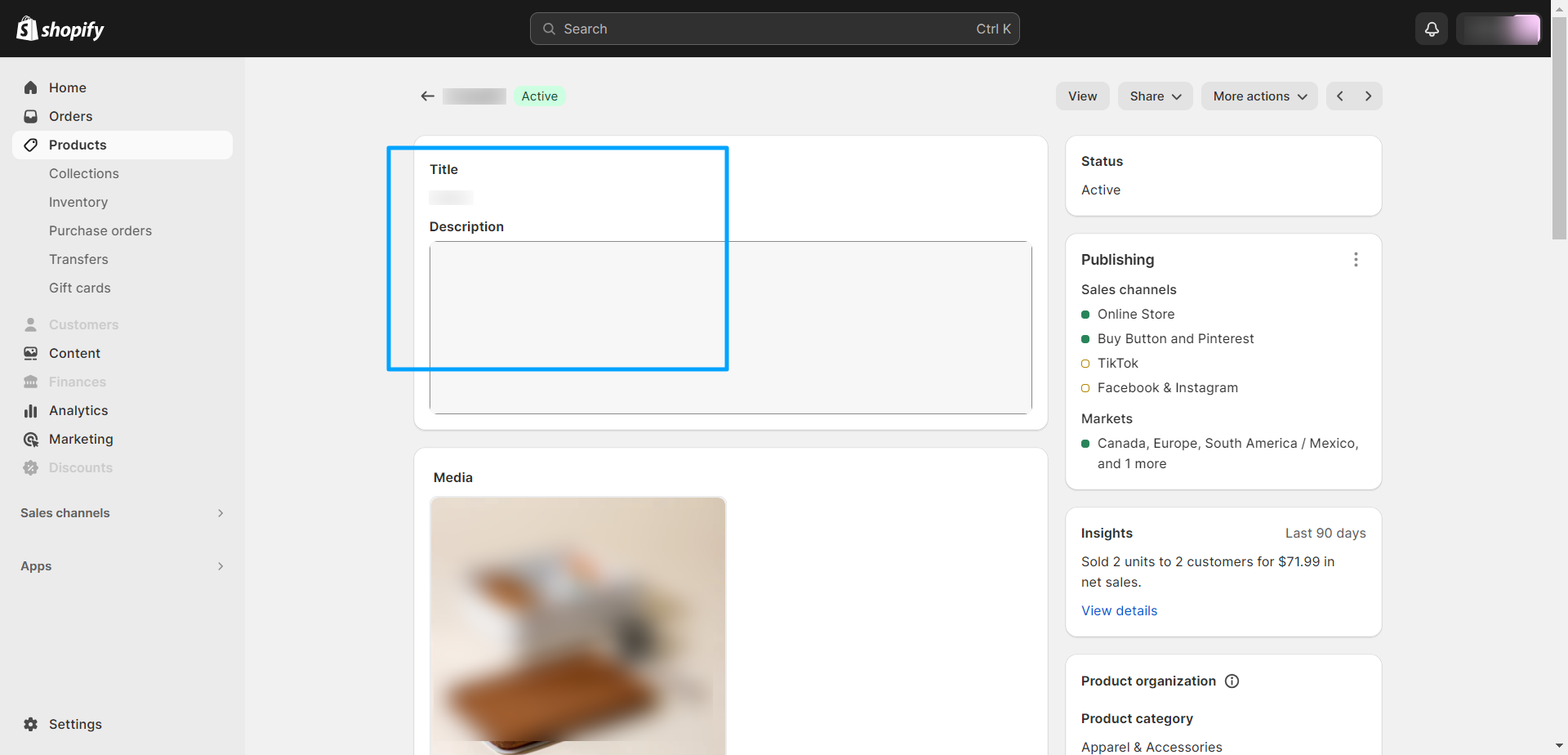This screenshot has height=755, width=1568.
Task: Click the Description text area
Action: pyautogui.click(x=731, y=328)
